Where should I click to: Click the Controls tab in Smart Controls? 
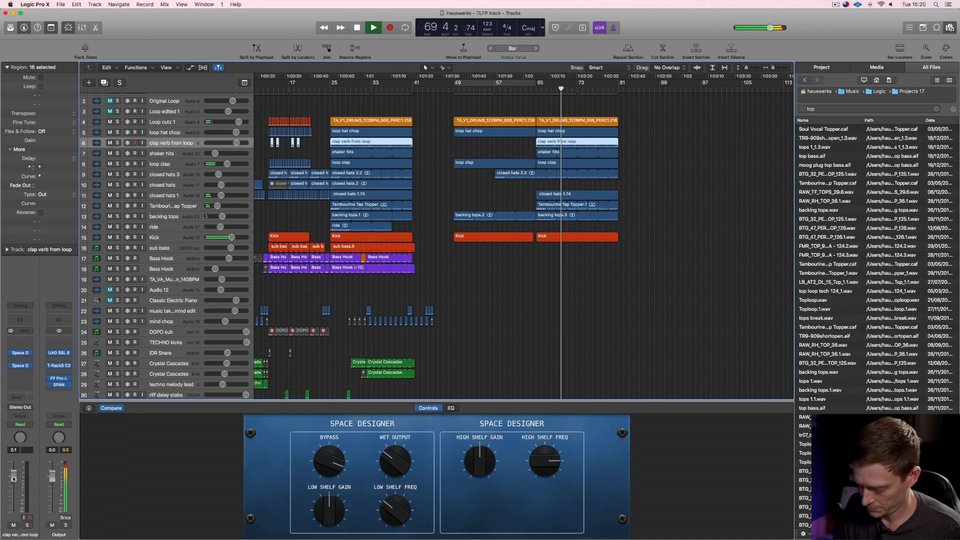click(427, 408)
